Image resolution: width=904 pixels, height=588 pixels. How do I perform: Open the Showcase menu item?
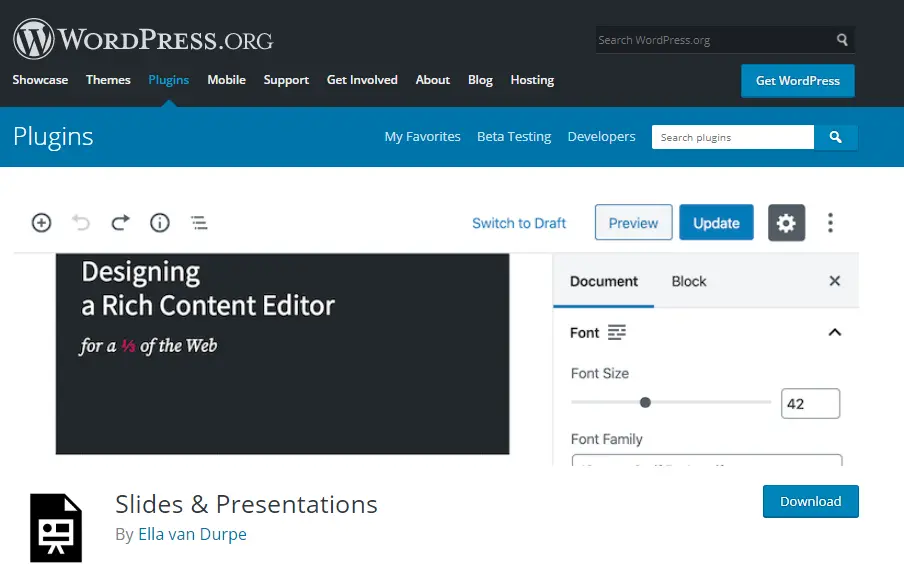[x=40, y=80]
